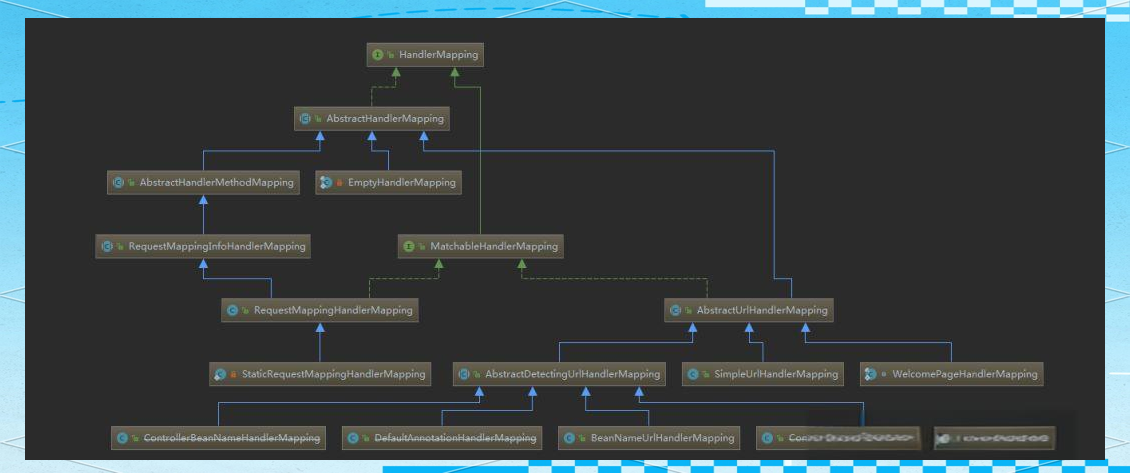Select the ControllerBeanNameHandlerMapping label
Image resolution: width=1130 pixels, height=473 pixels.
click(x=232, y=438)
